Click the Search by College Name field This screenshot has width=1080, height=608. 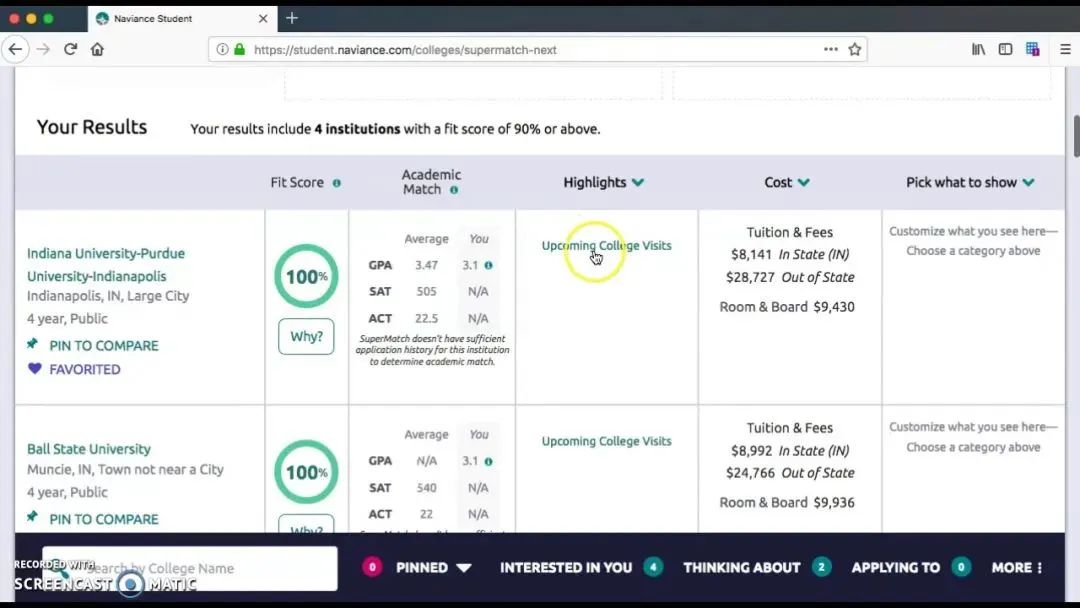tap(190, 568)
